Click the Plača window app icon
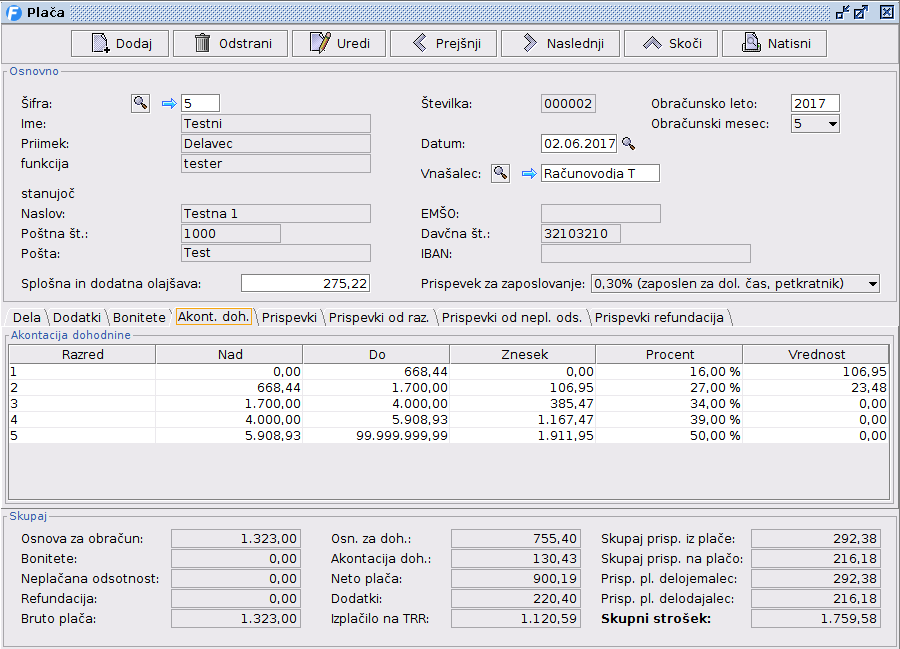900x649 pixels. pos(13,13)
